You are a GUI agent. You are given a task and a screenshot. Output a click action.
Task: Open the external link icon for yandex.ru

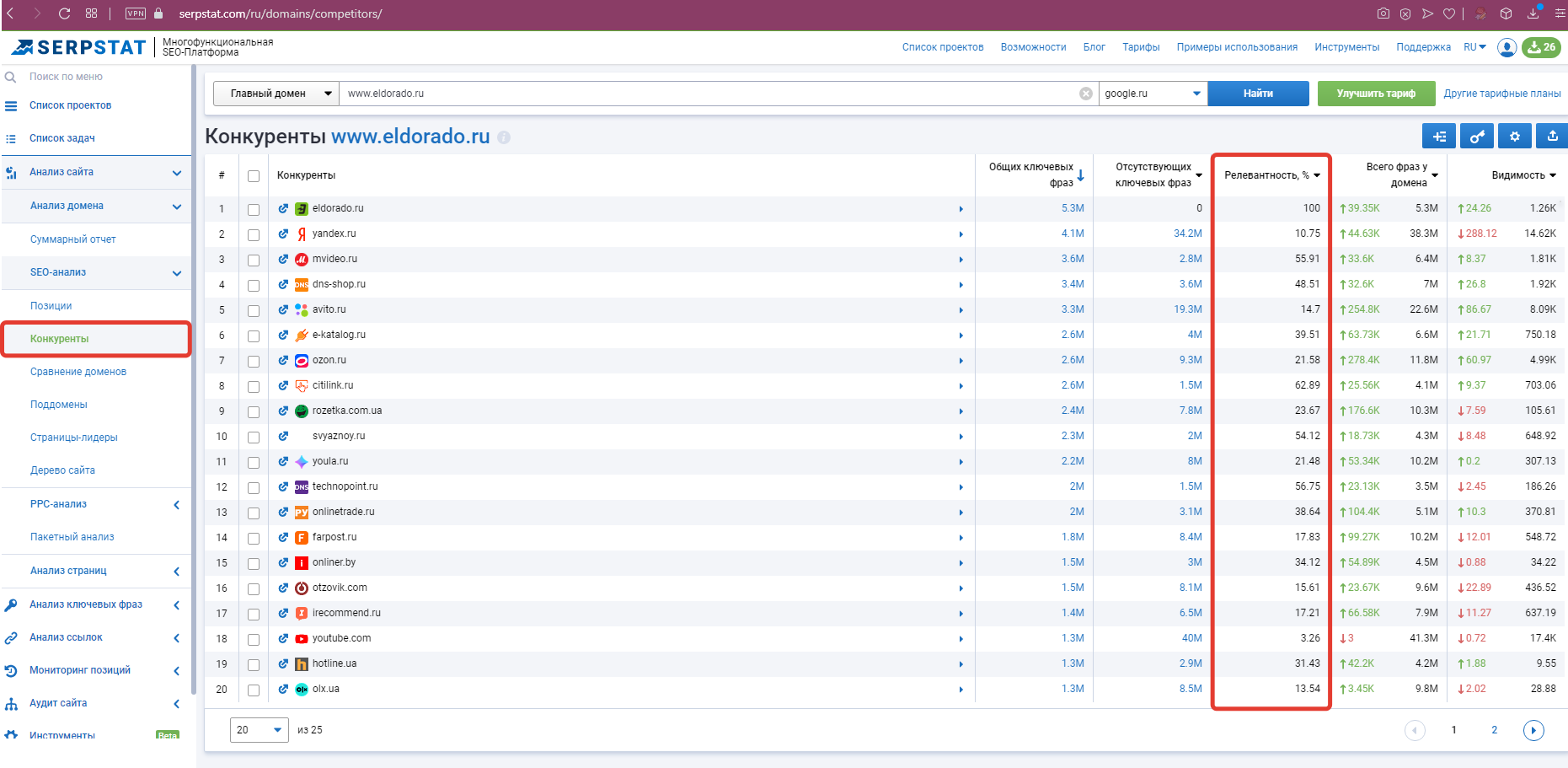283,234
